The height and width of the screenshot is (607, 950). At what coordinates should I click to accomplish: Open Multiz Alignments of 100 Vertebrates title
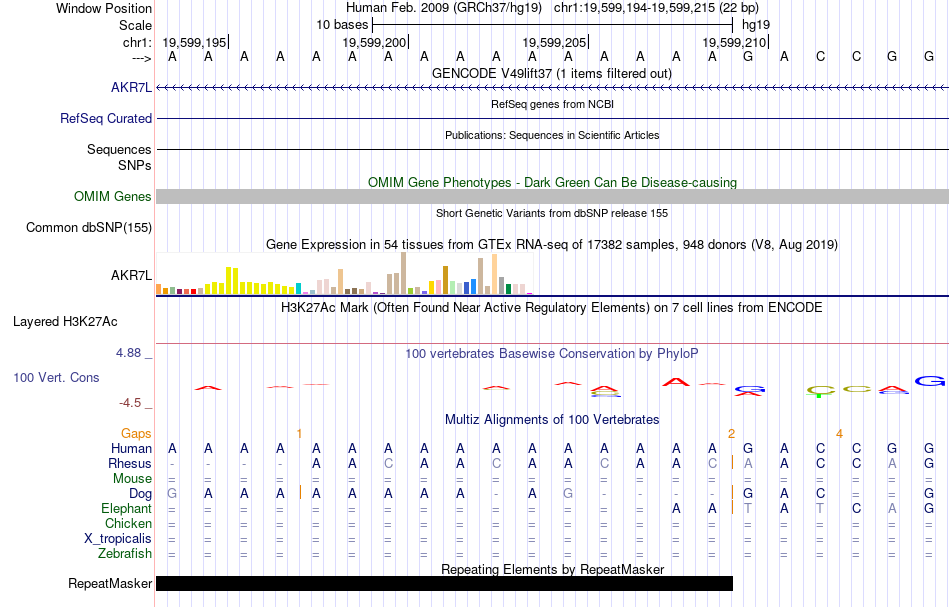point(552,419)
